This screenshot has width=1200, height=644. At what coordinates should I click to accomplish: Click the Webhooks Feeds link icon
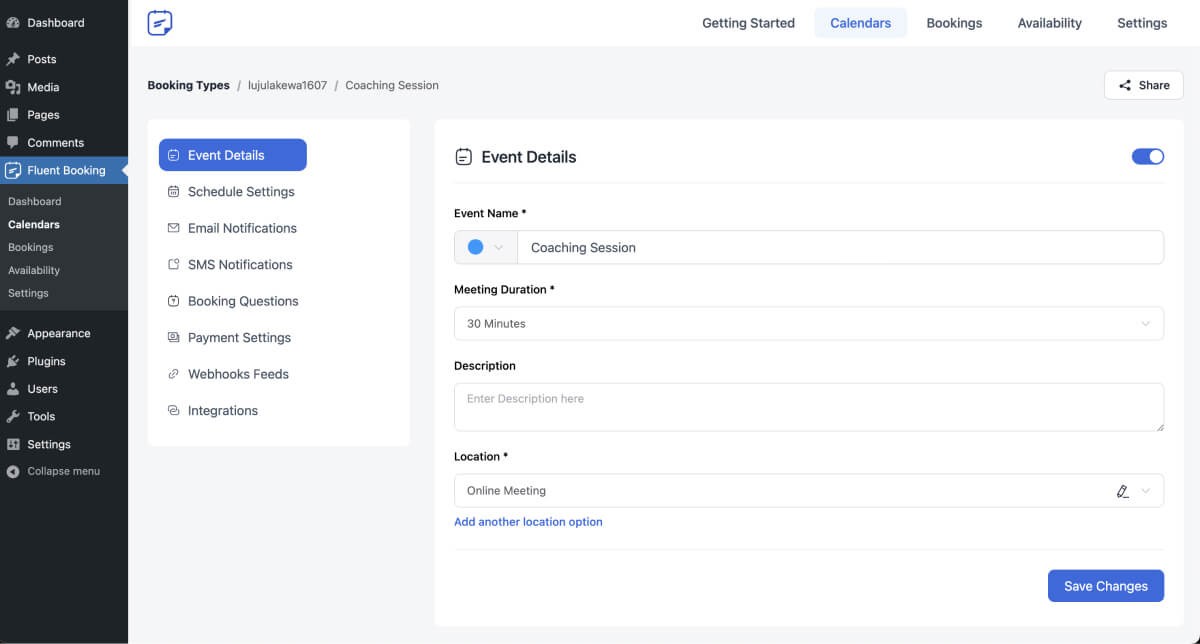pos(173,374)
